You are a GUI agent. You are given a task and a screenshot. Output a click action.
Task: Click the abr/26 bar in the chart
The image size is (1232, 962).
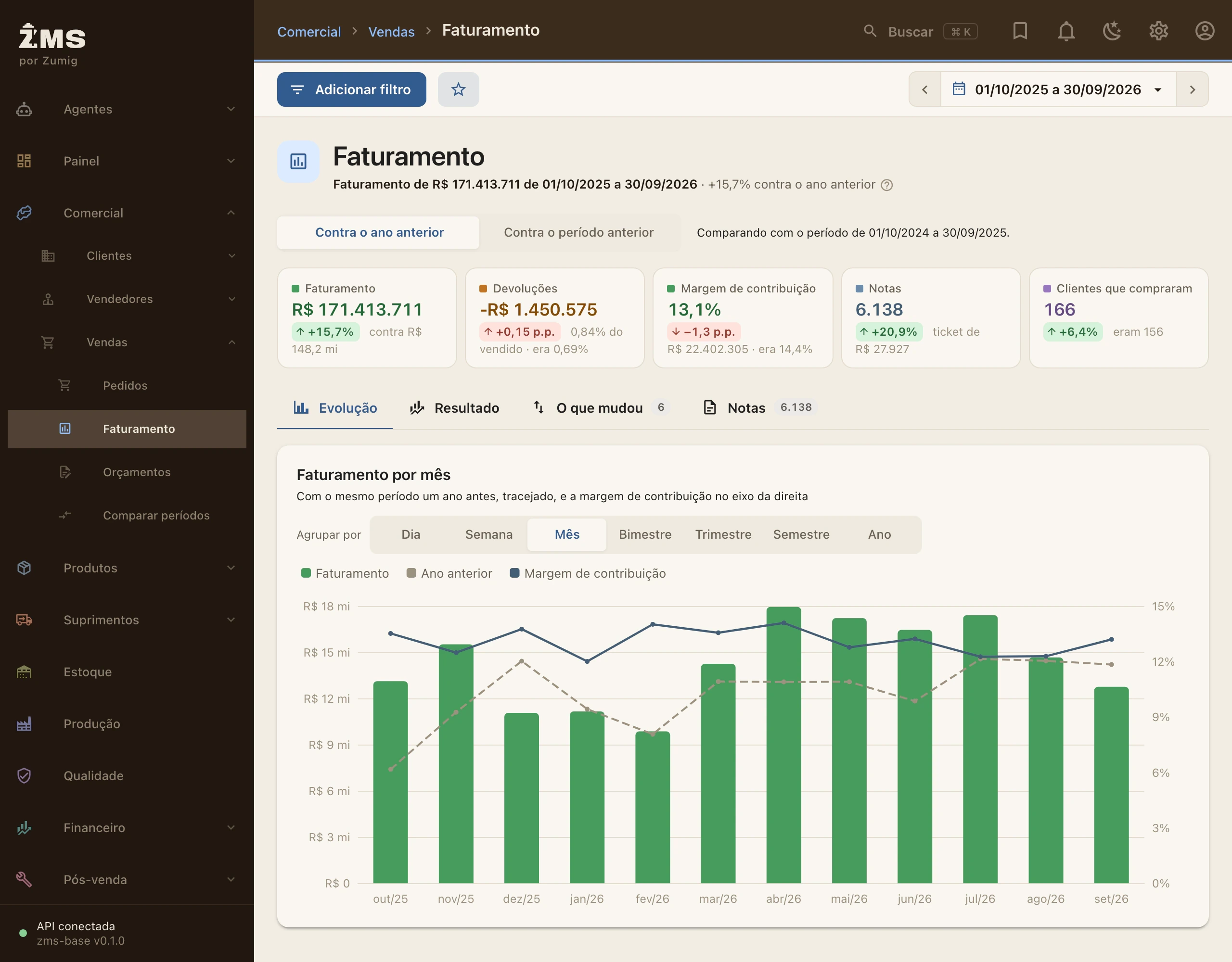click(783, 744)
